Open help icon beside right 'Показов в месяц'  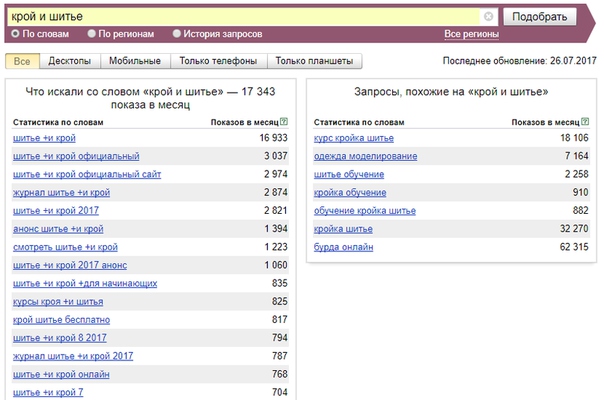(585, 122)
